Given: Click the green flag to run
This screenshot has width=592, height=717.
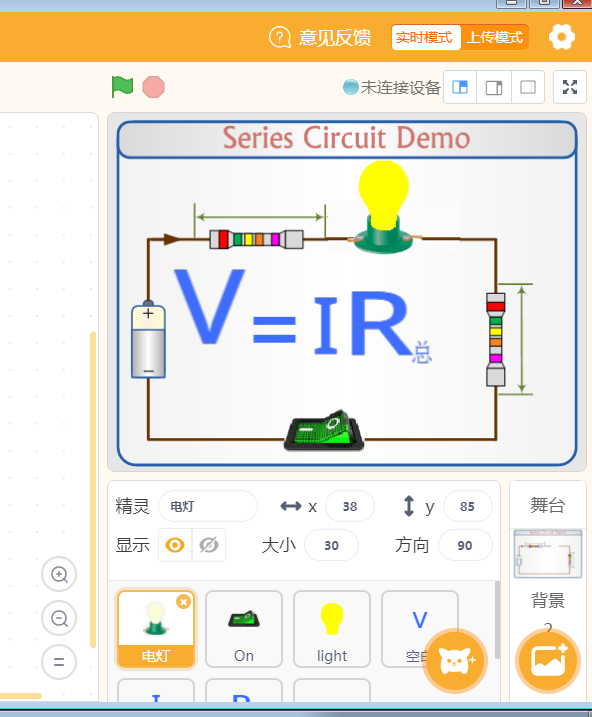Looking at the screenshot, I should [122, 86].
